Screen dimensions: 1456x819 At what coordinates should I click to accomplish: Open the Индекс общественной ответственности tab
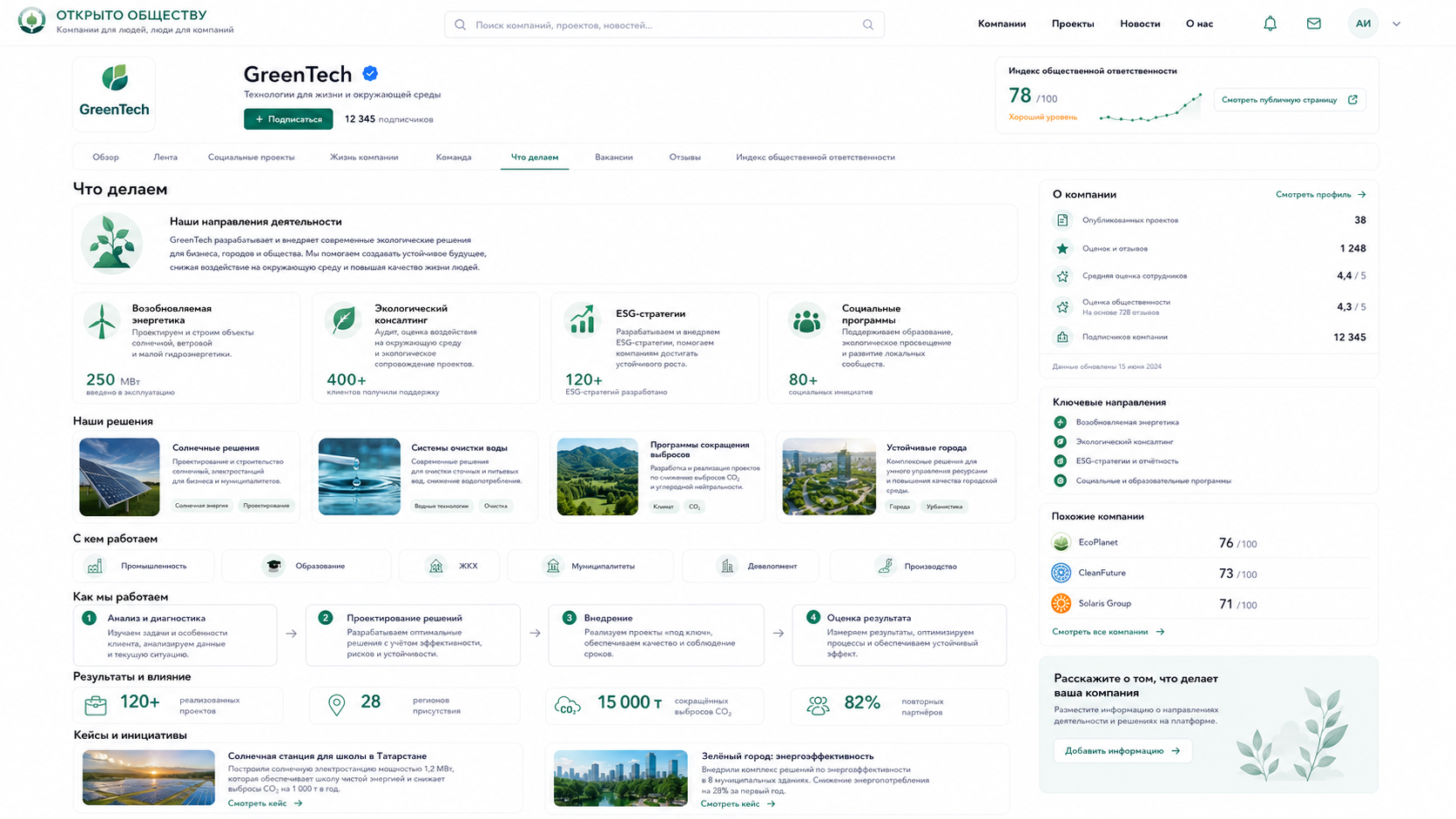[815, 158]
